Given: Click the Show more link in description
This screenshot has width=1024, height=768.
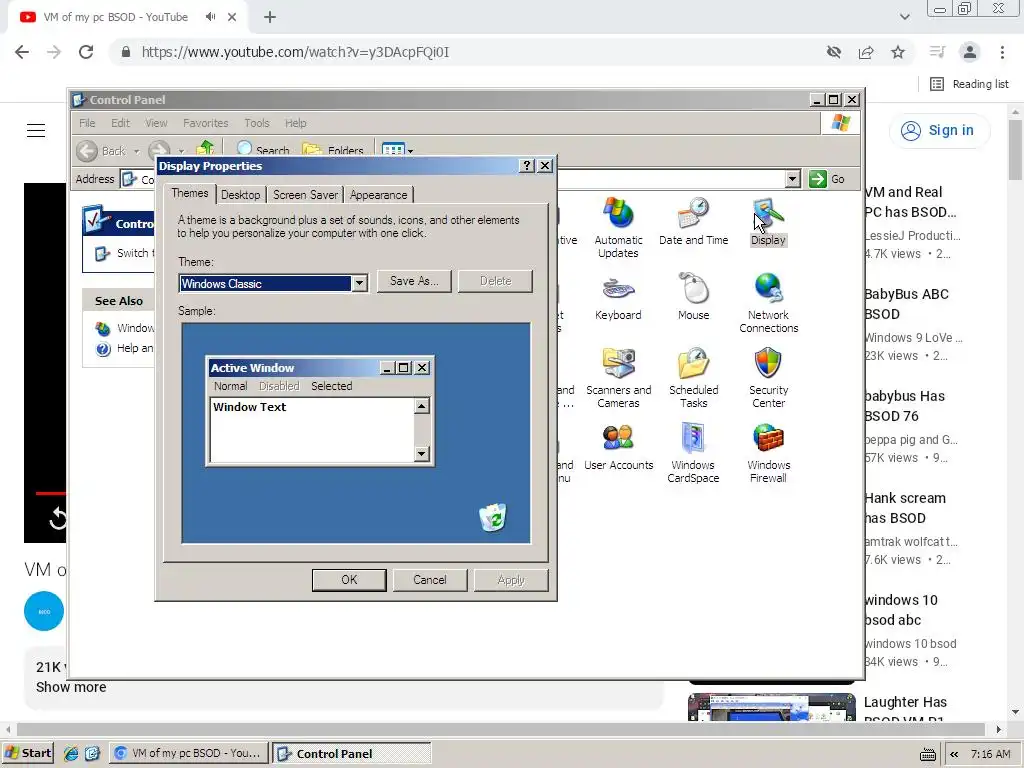Looking at the screenshot, I should (71, 687).
